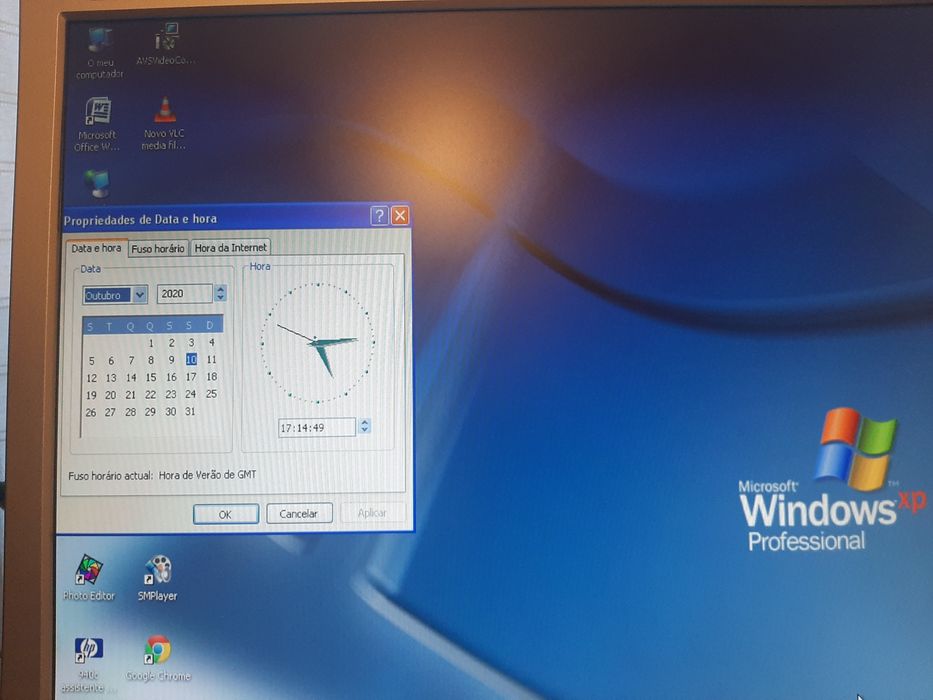Open the HP assistente shortcut

point(87,664)
